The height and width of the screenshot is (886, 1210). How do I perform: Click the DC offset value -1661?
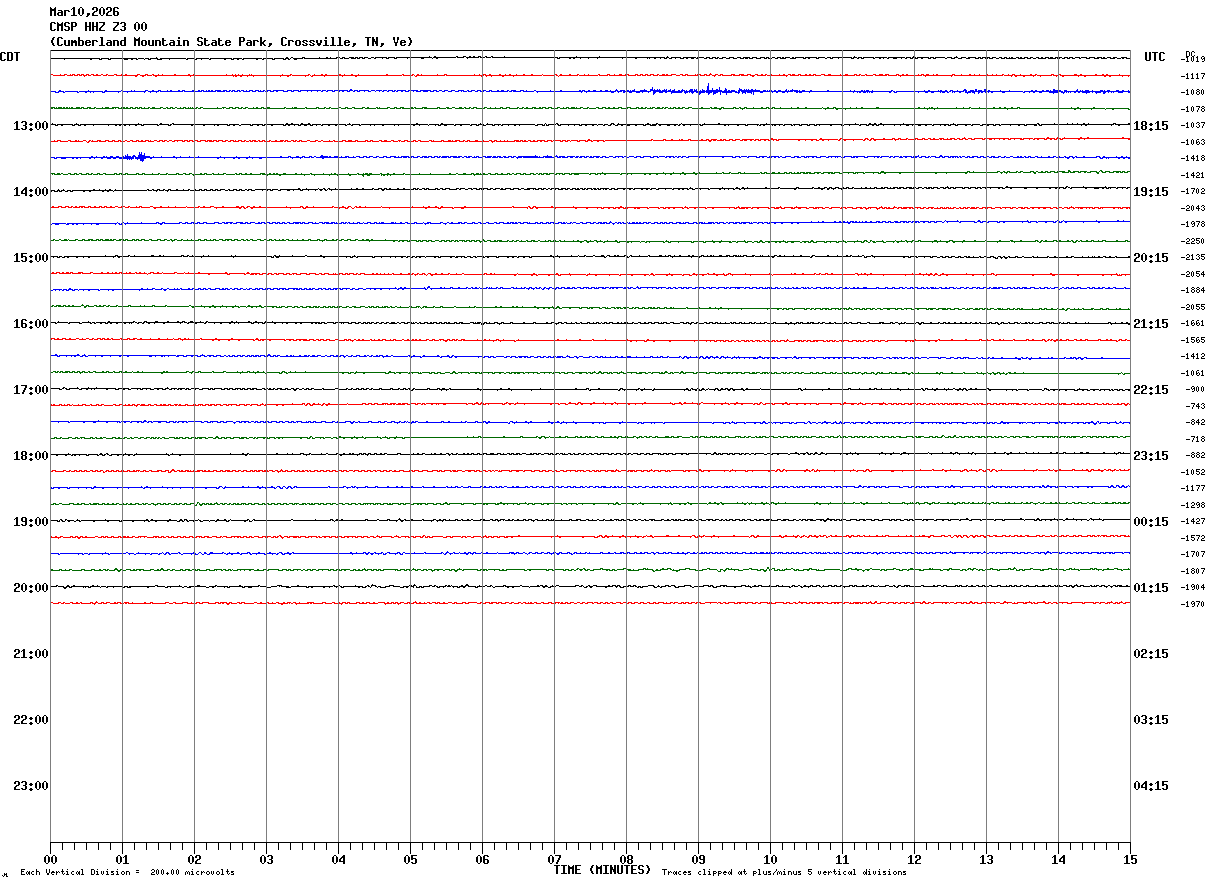click(1194, 324)
